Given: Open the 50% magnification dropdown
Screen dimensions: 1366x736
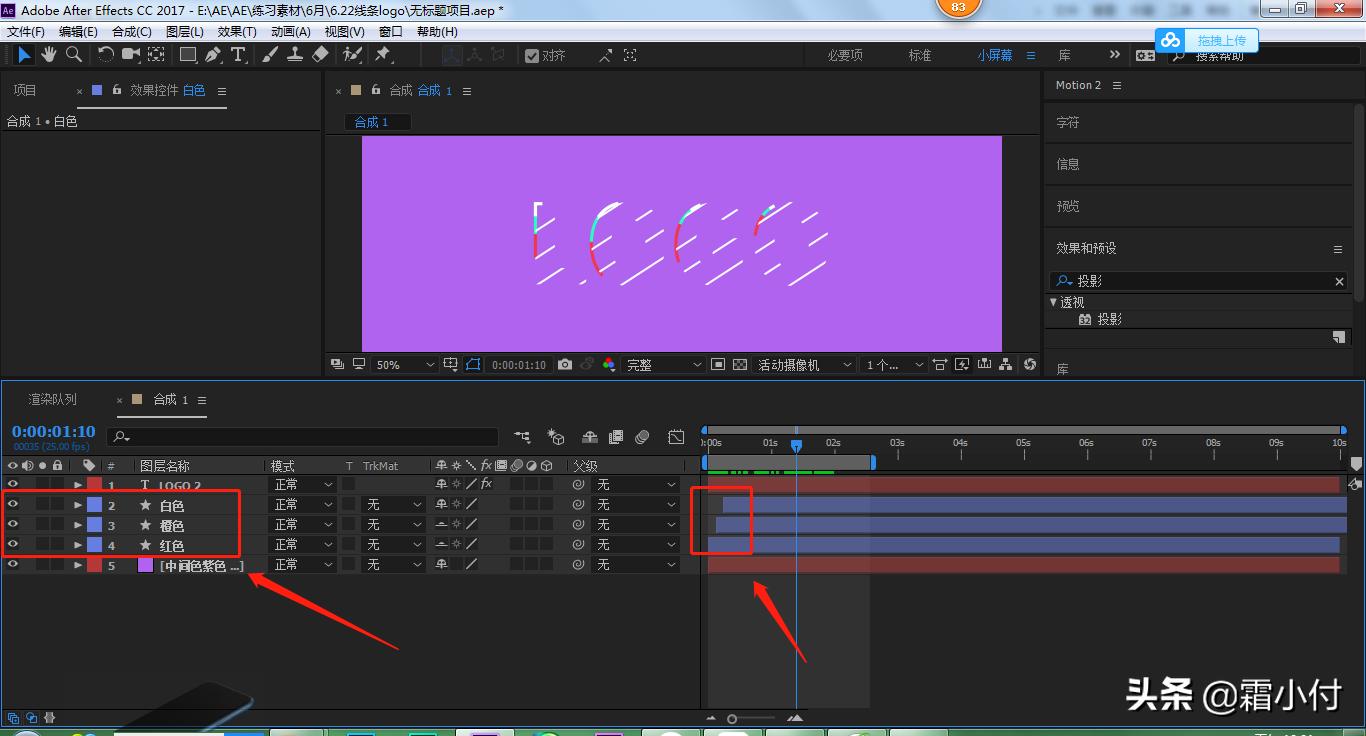Looking at the screenshot, I should (x=404, y=365).
